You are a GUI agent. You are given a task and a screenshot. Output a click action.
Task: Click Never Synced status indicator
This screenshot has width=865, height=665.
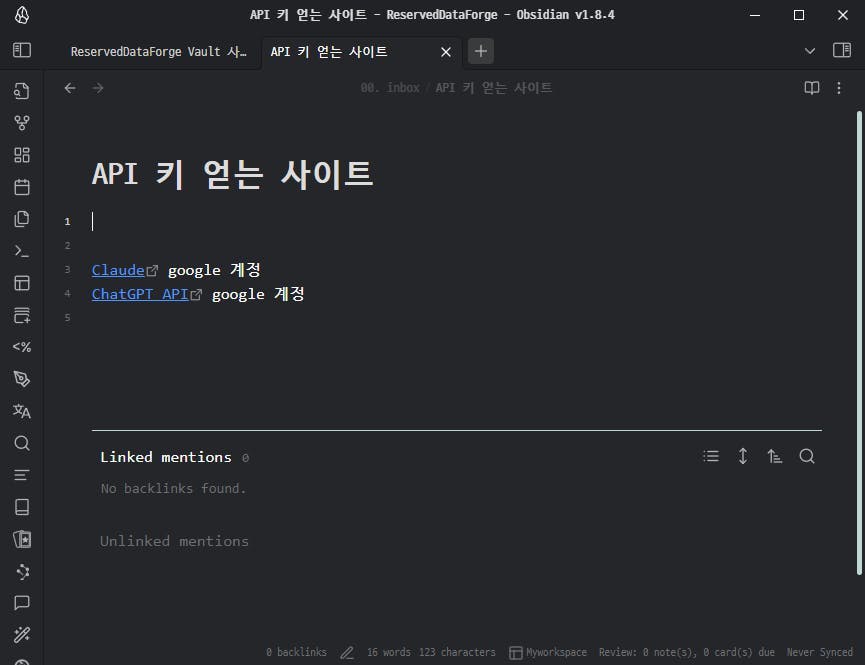pos(819,652)
